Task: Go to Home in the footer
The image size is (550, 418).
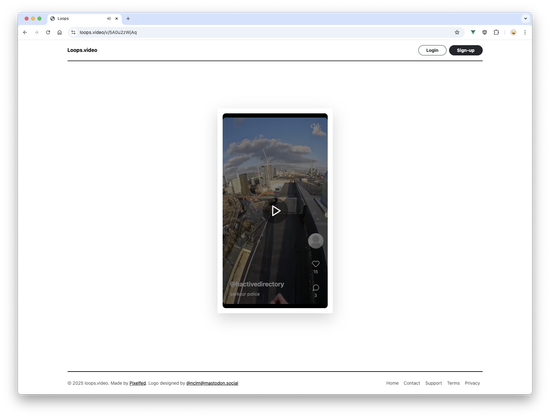Action: pos(392,383)
